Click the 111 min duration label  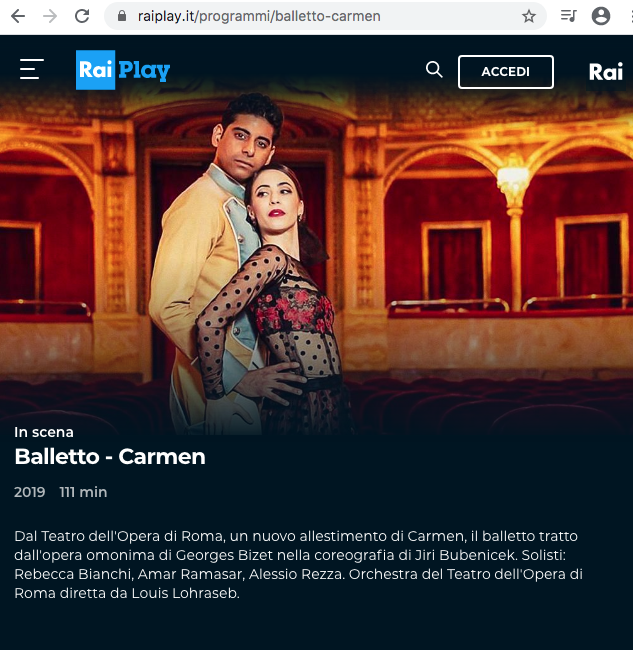83,492
